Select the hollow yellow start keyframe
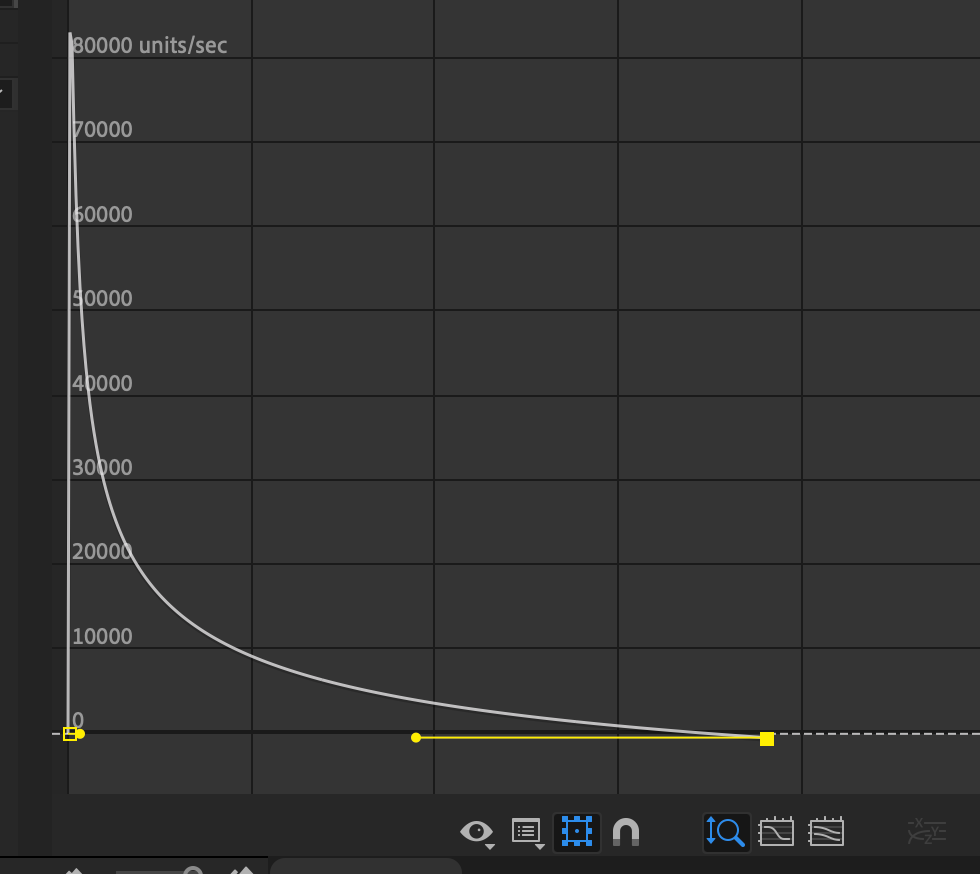The image size is (980, 874). pyautogui.click(x=70, y=734)
